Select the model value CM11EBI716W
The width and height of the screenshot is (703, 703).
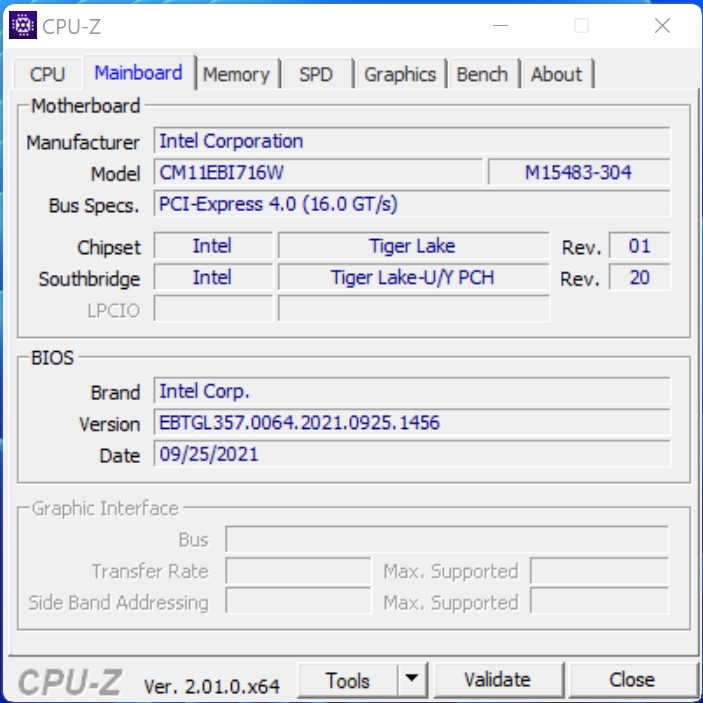point(318,172)
